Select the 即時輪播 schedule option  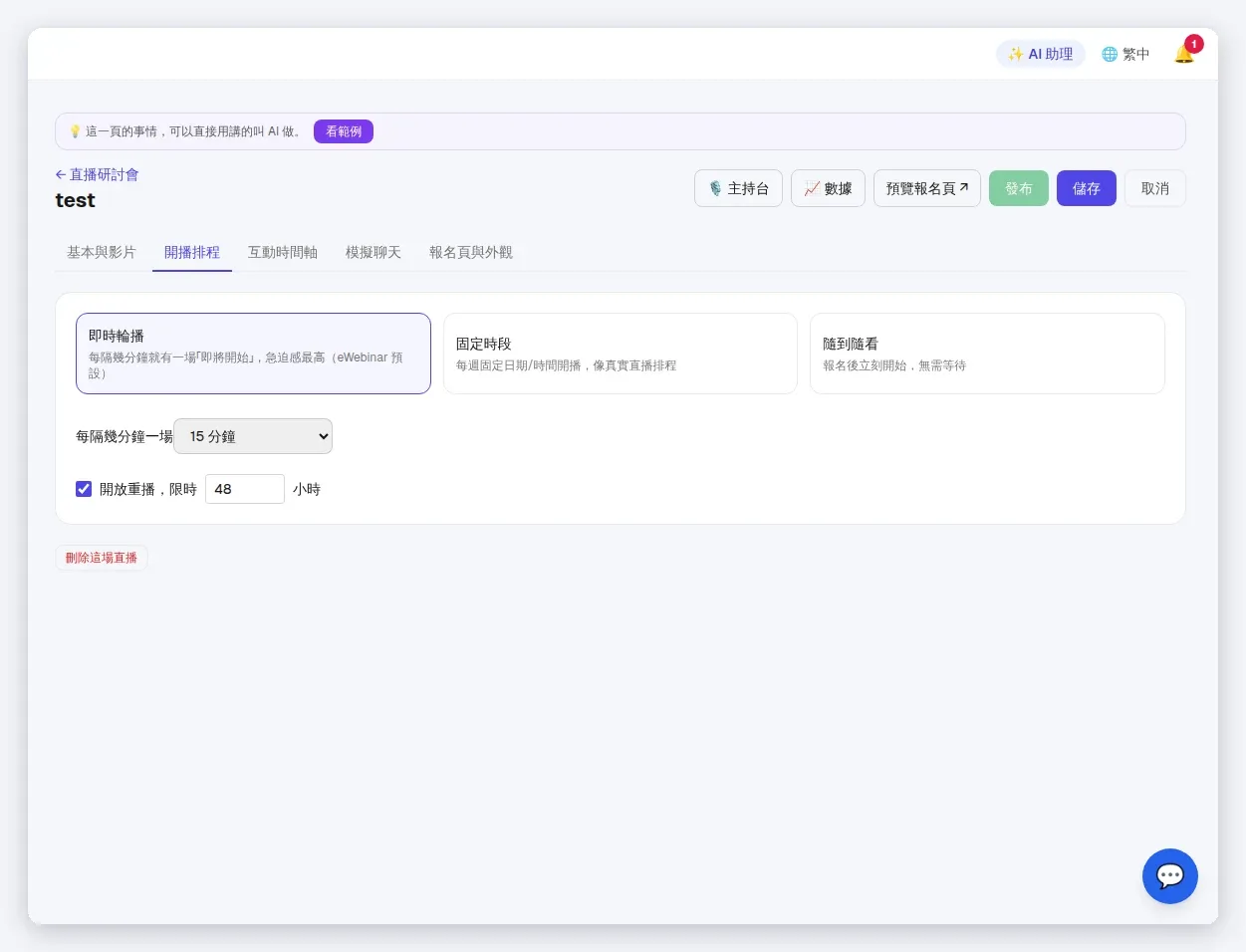pos(253,354)
